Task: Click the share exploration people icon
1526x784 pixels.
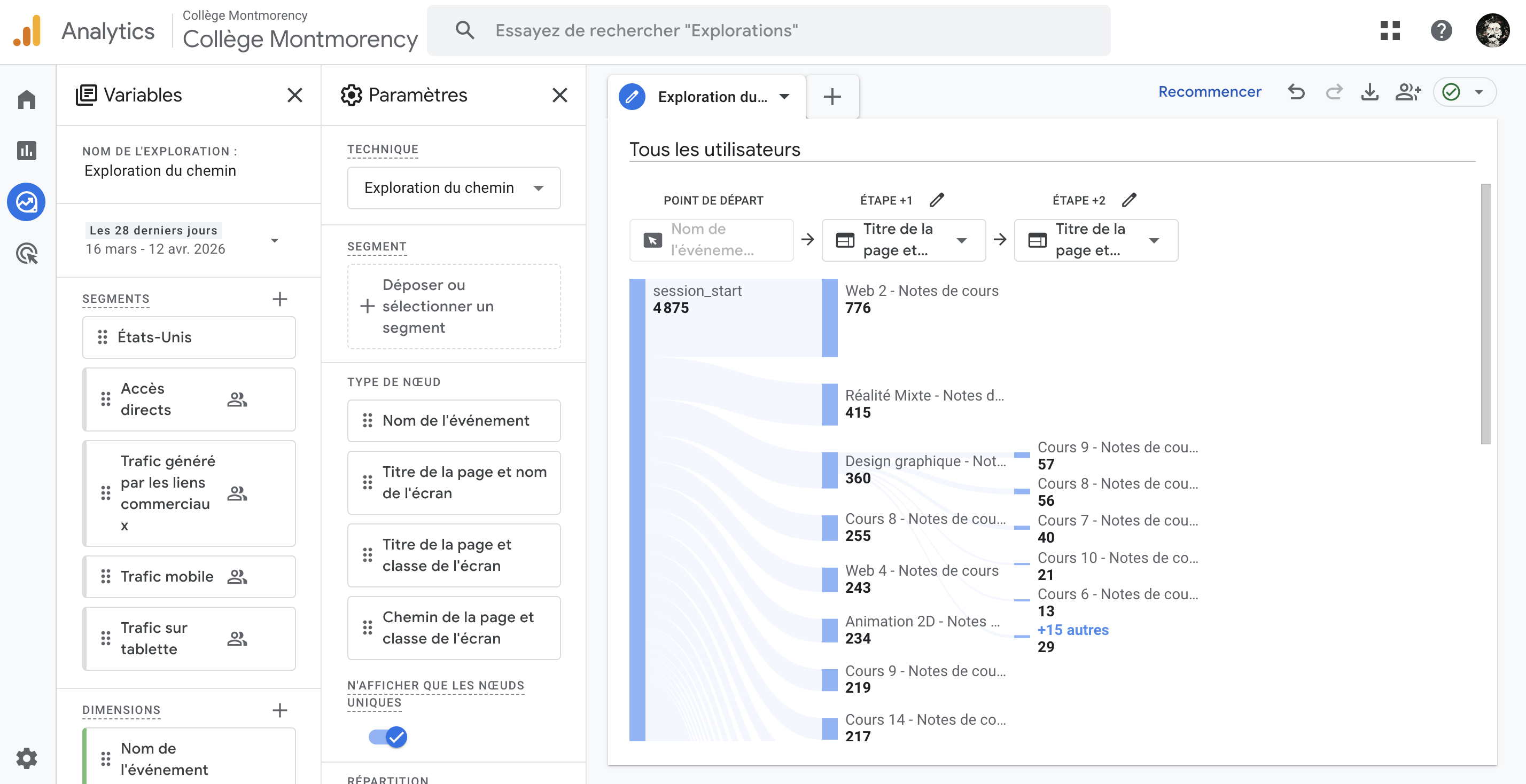Action: [x=1407, y=92]
